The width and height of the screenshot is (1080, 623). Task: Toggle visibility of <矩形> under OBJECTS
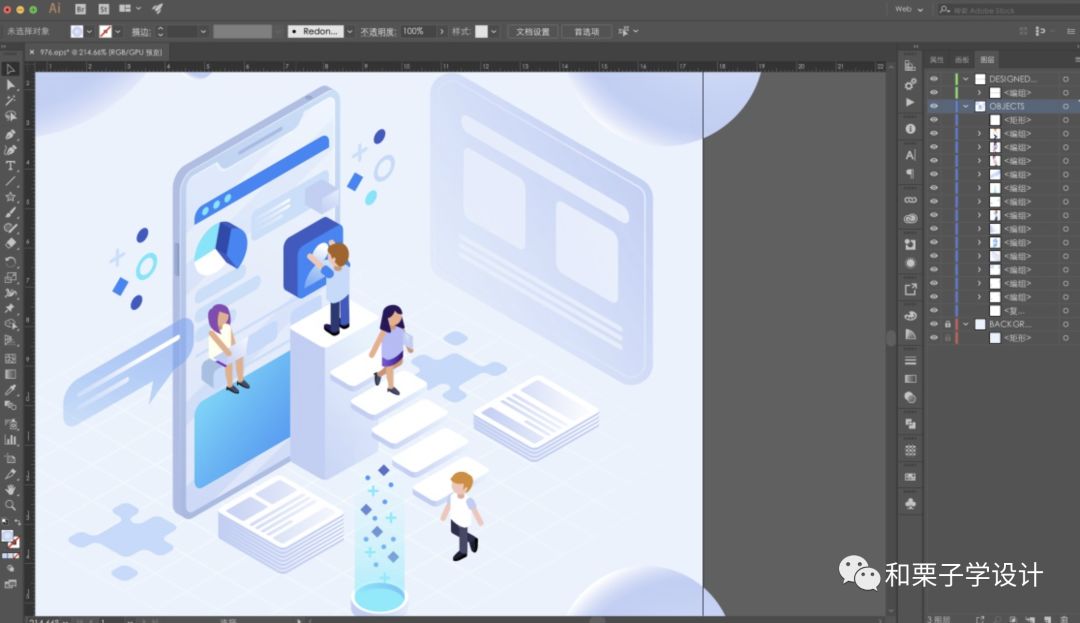click(934, 120)
